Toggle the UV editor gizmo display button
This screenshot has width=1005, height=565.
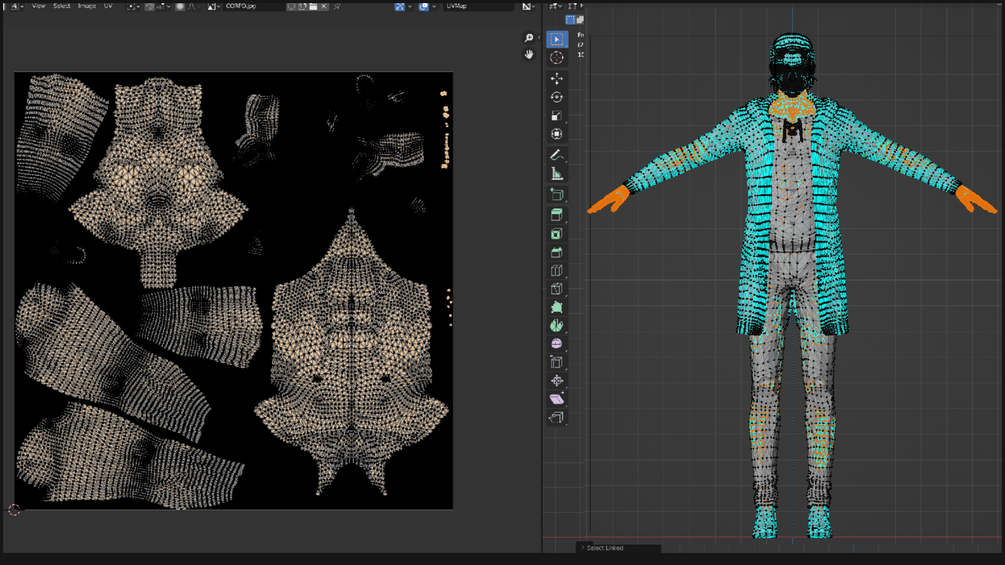[400, 6]
